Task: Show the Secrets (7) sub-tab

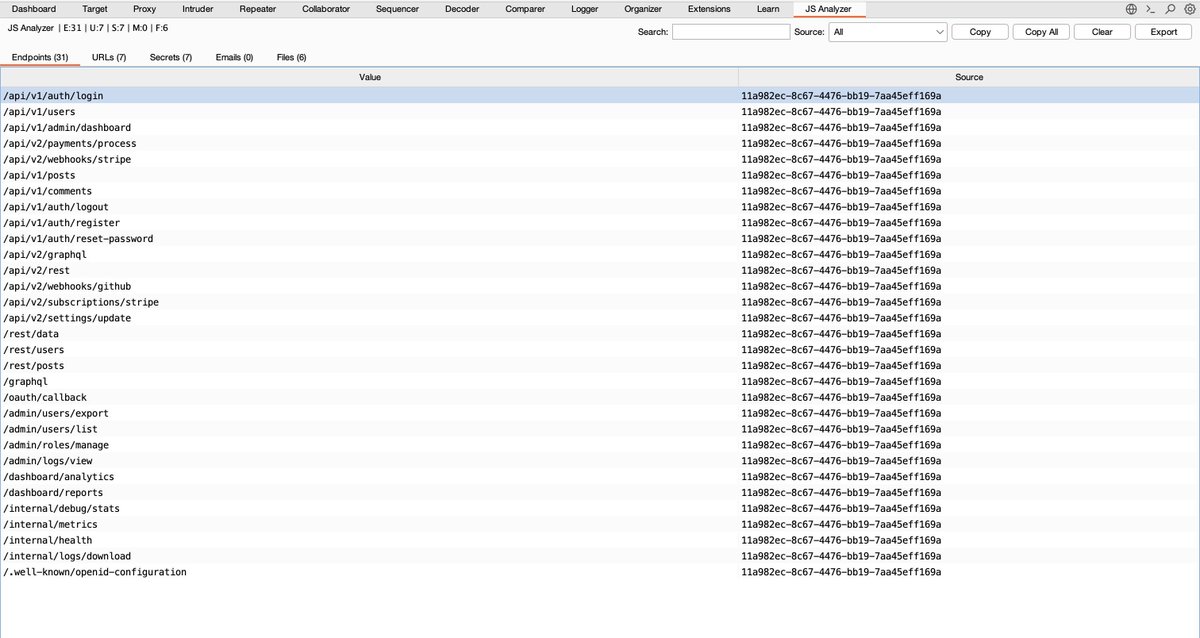Action: [171, 57]
